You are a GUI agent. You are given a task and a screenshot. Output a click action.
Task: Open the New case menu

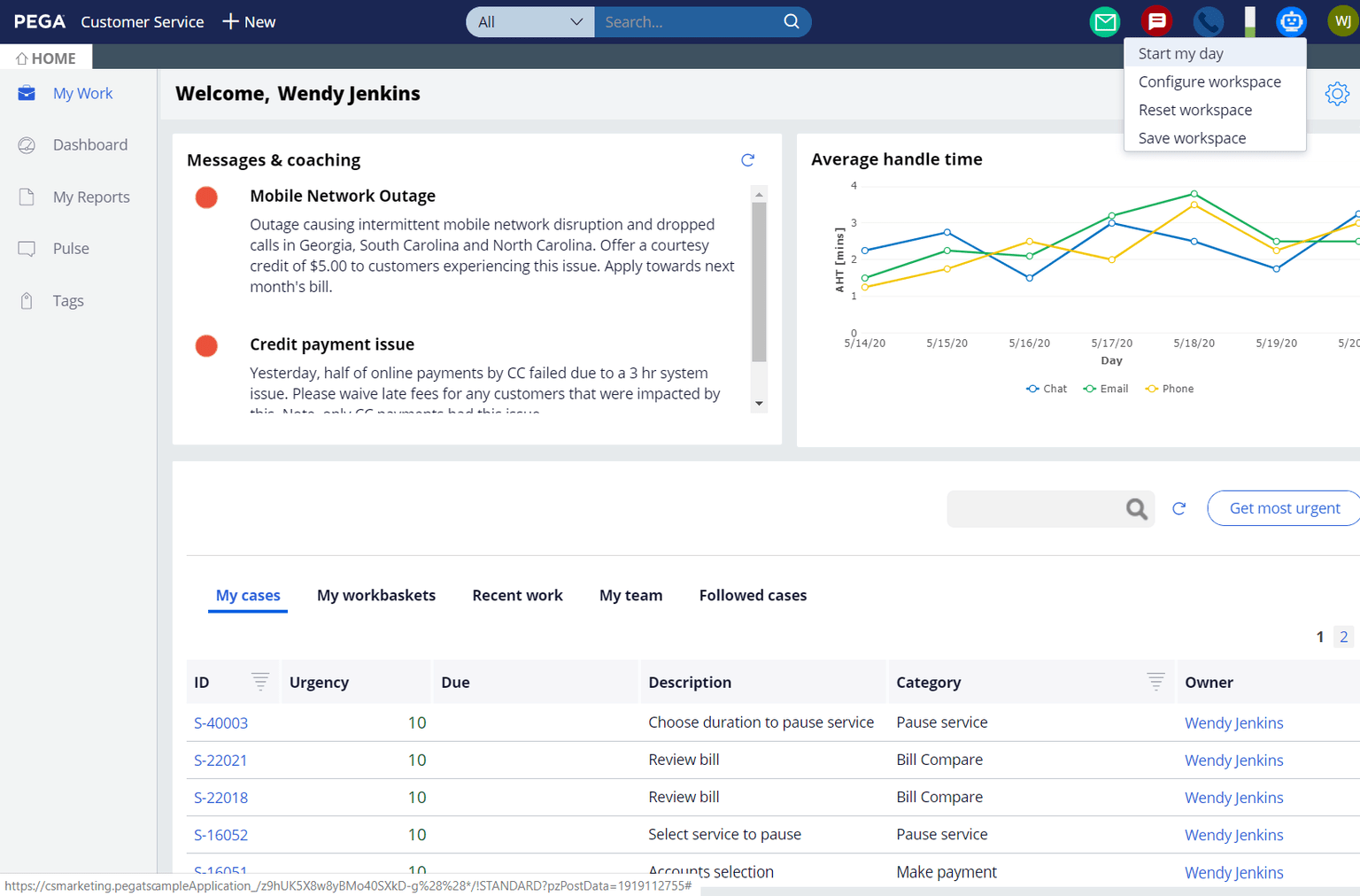249,22
